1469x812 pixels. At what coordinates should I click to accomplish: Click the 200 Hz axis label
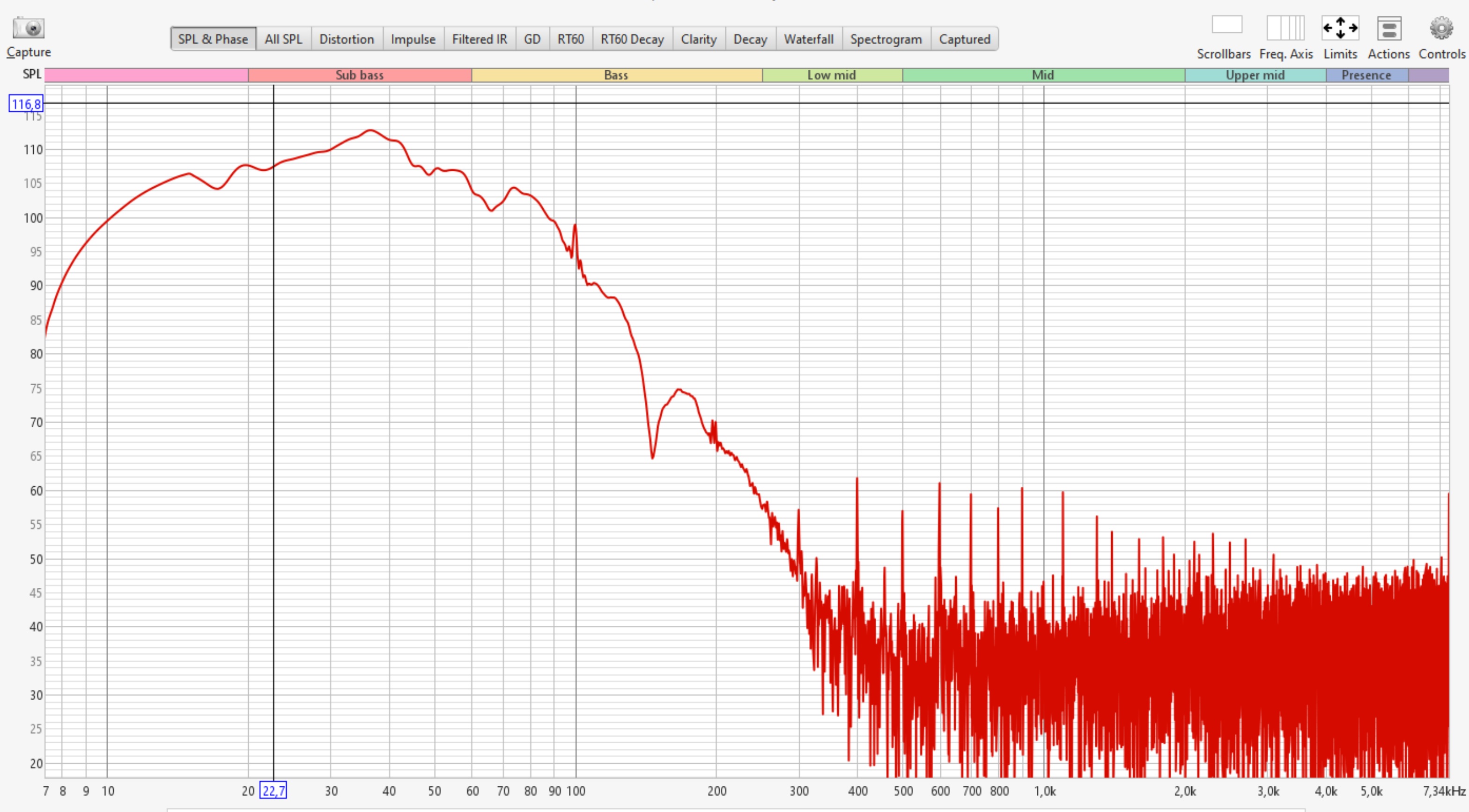pyautogui.click(x=717, y=791)
